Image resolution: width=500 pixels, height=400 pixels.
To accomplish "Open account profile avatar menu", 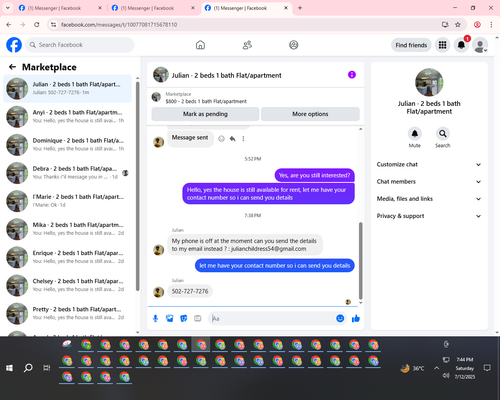I will [x=480, y=45].
